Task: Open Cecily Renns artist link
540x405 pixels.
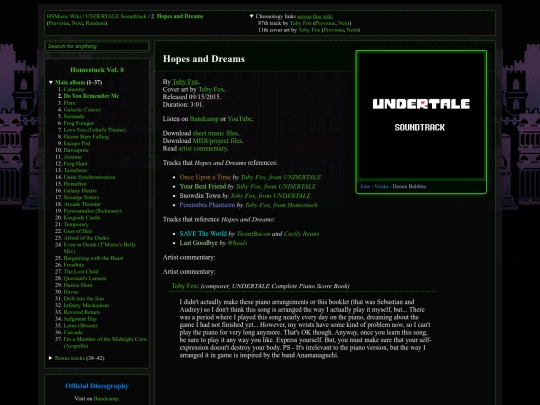Action: point(301,234)
